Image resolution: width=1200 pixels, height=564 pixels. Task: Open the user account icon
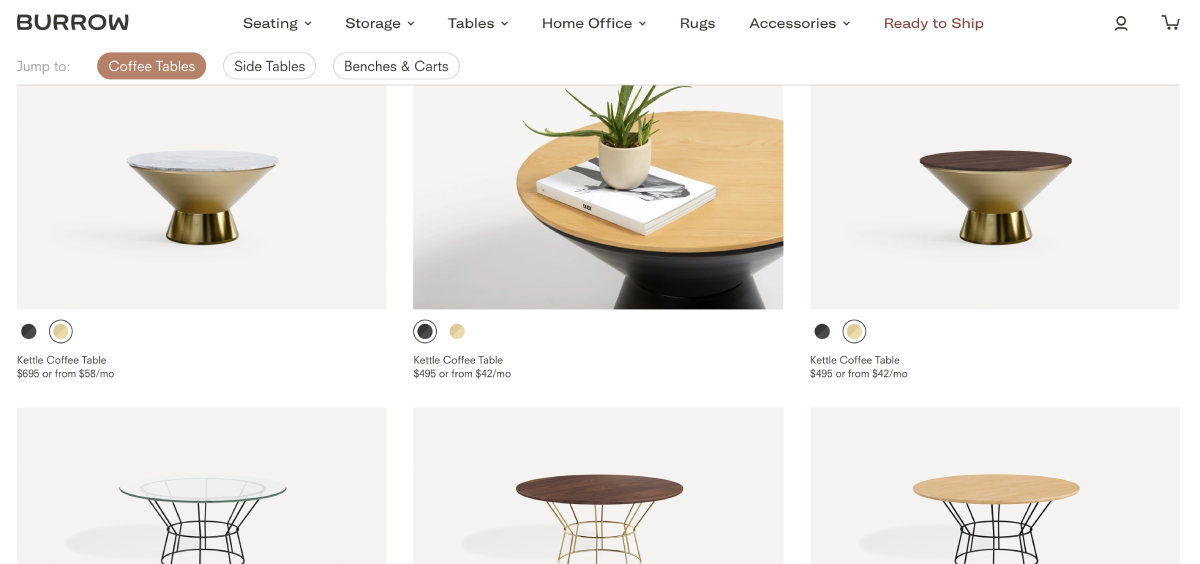tap(1121, 23)
